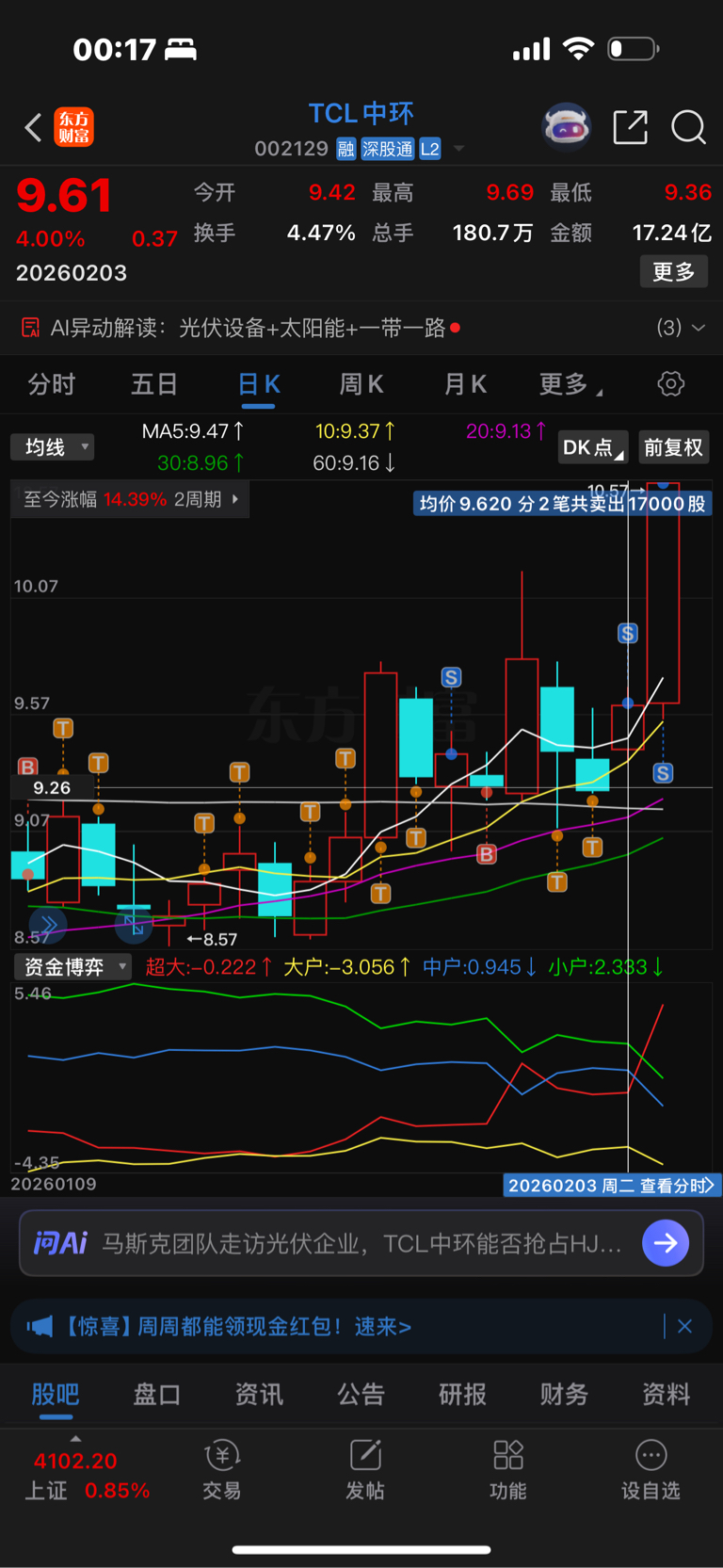Tap the 问Ai logo
723x1568 pixels.
[x=61, y=1243]
